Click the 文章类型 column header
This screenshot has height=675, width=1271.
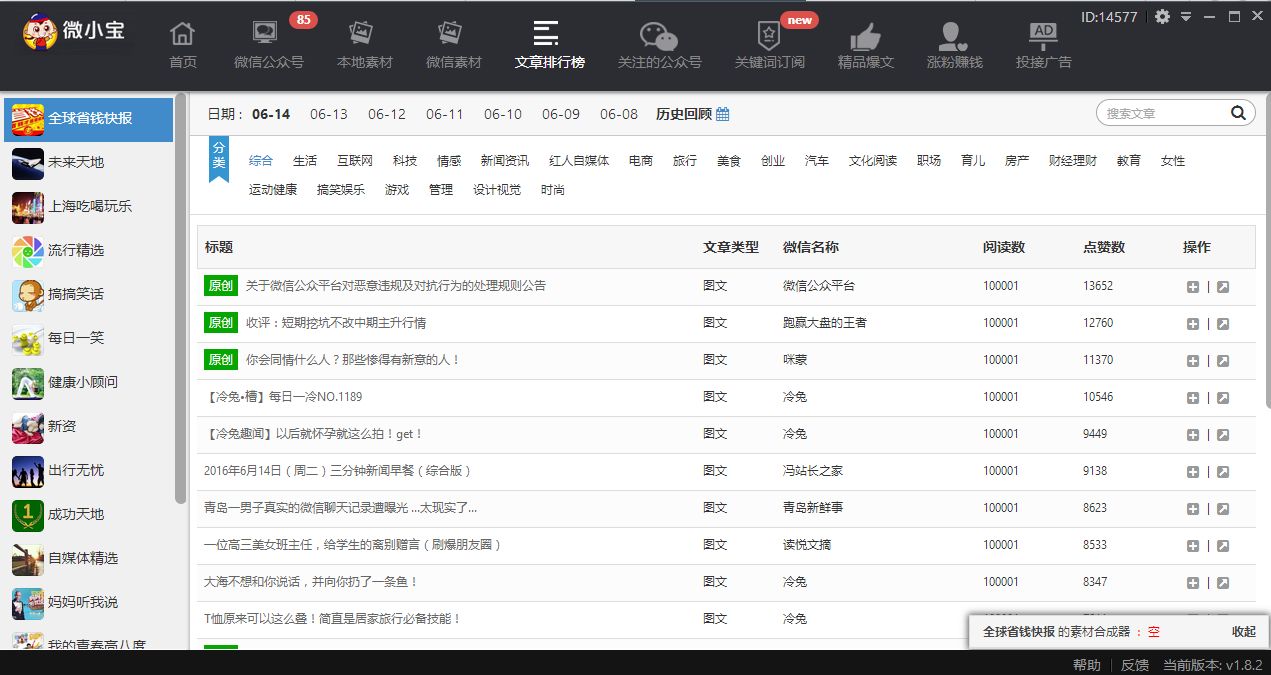click(731, 247)
